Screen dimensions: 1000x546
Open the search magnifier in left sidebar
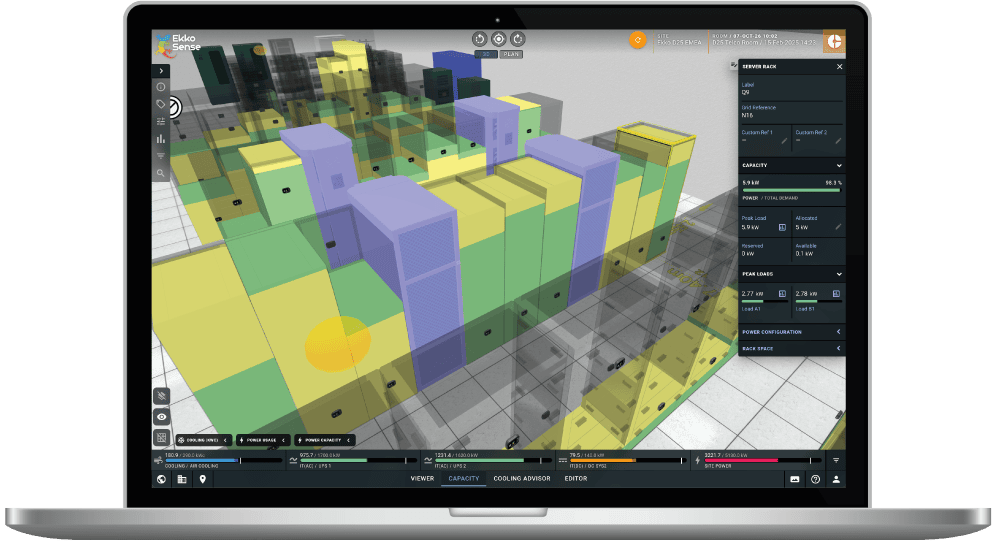point(161,173)
